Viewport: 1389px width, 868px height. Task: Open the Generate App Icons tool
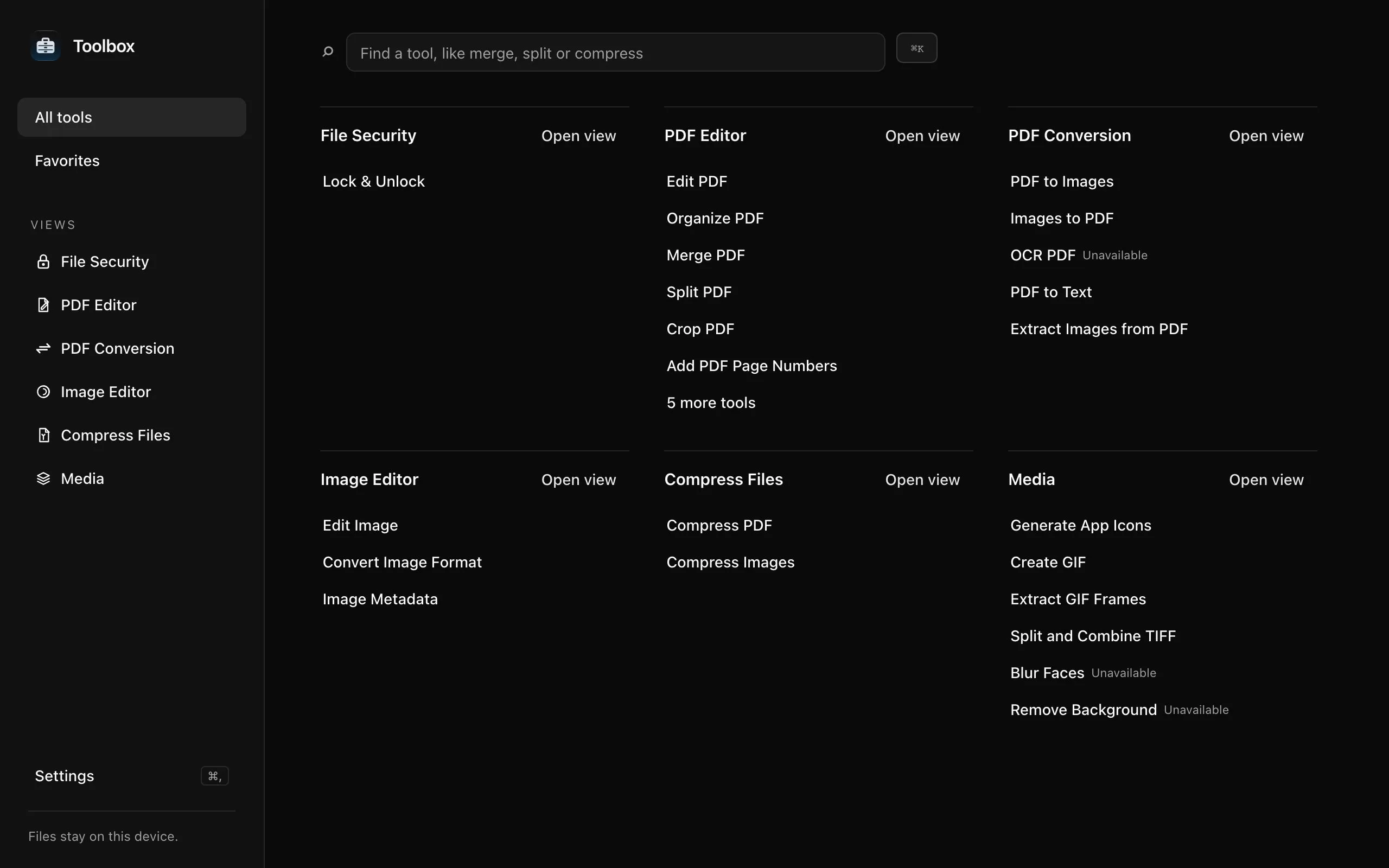click(1080, 525)
